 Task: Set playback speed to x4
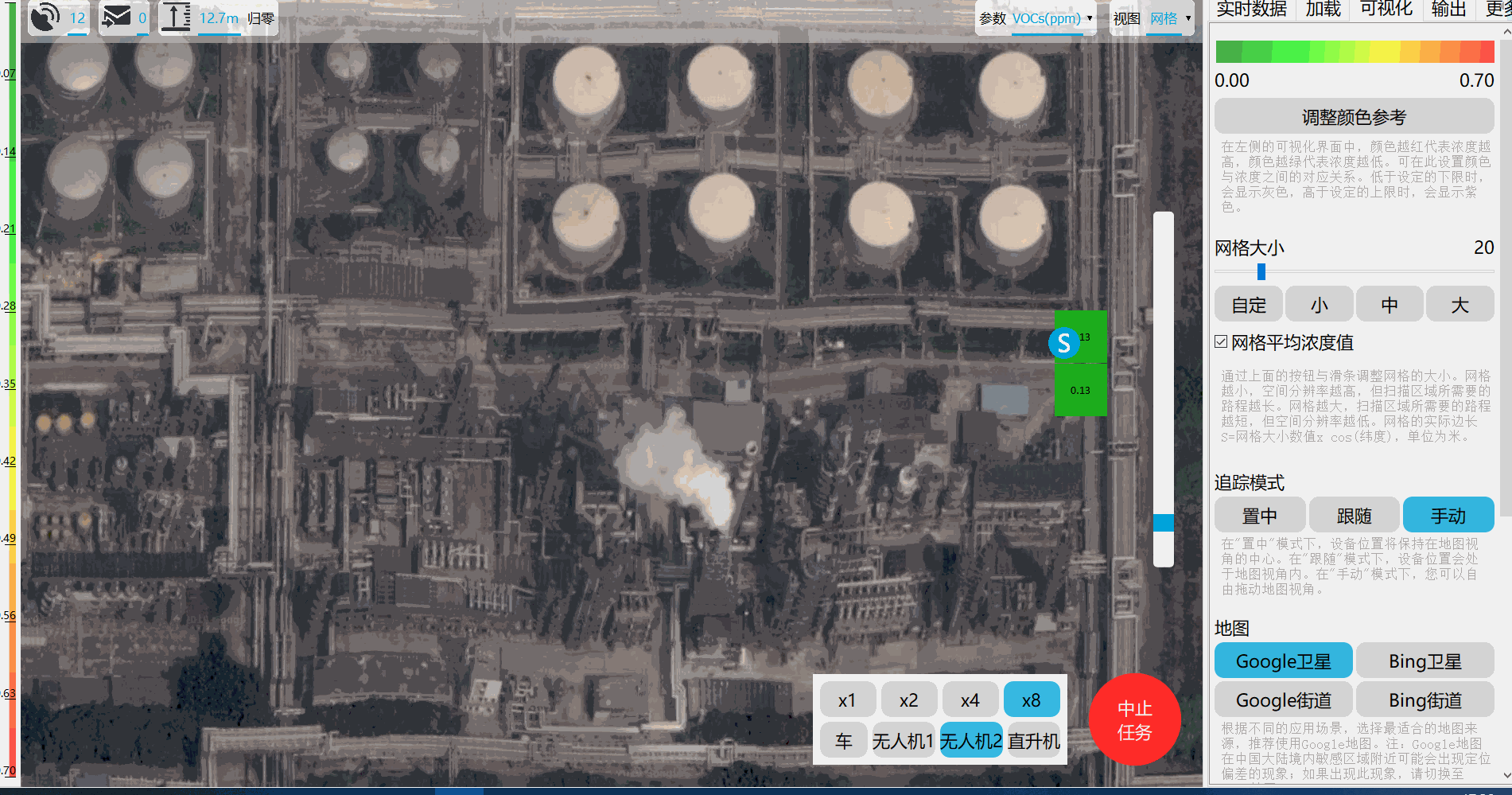coord(970,700)
